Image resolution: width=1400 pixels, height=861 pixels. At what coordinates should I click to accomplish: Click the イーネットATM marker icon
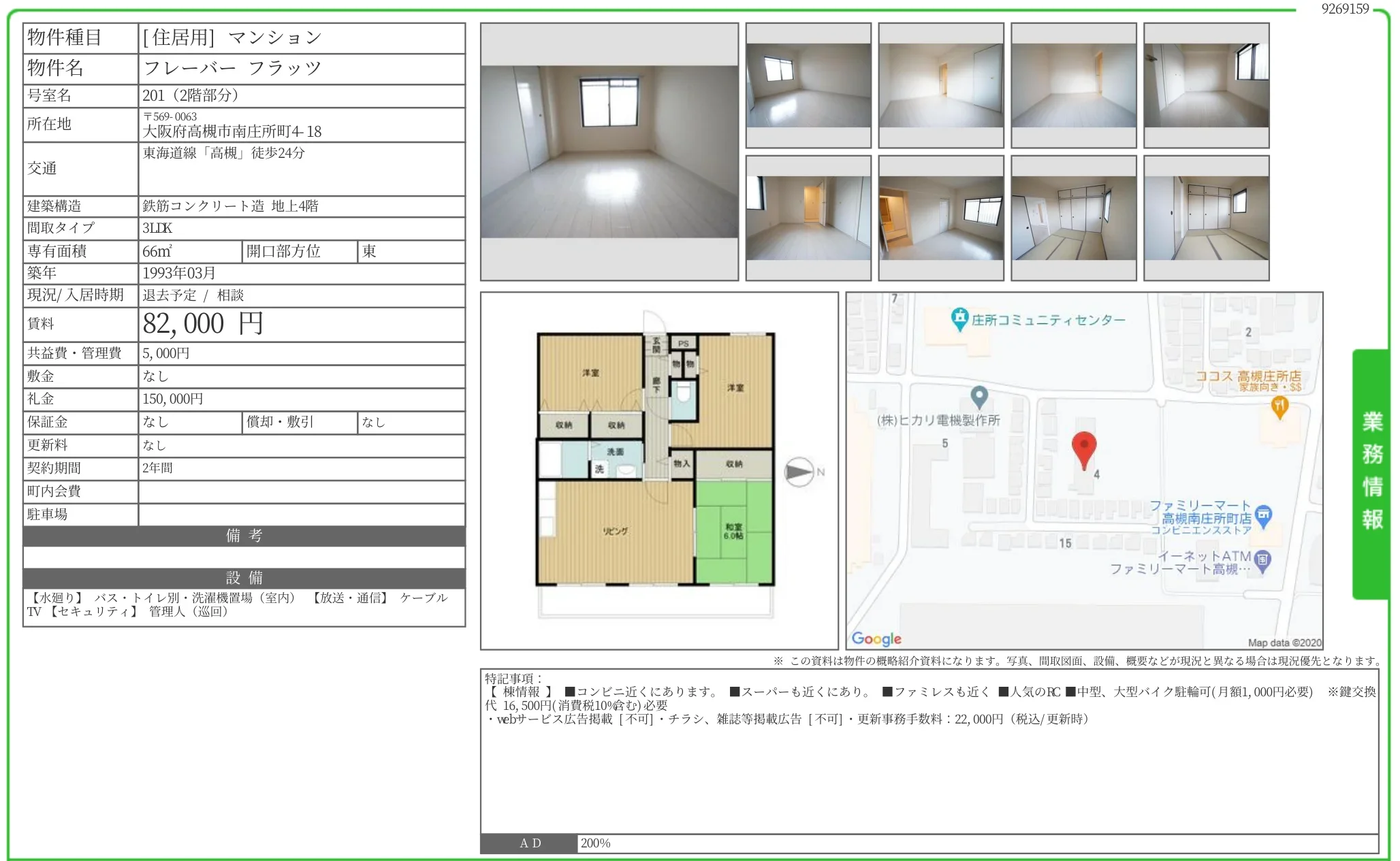(1262, 560)
